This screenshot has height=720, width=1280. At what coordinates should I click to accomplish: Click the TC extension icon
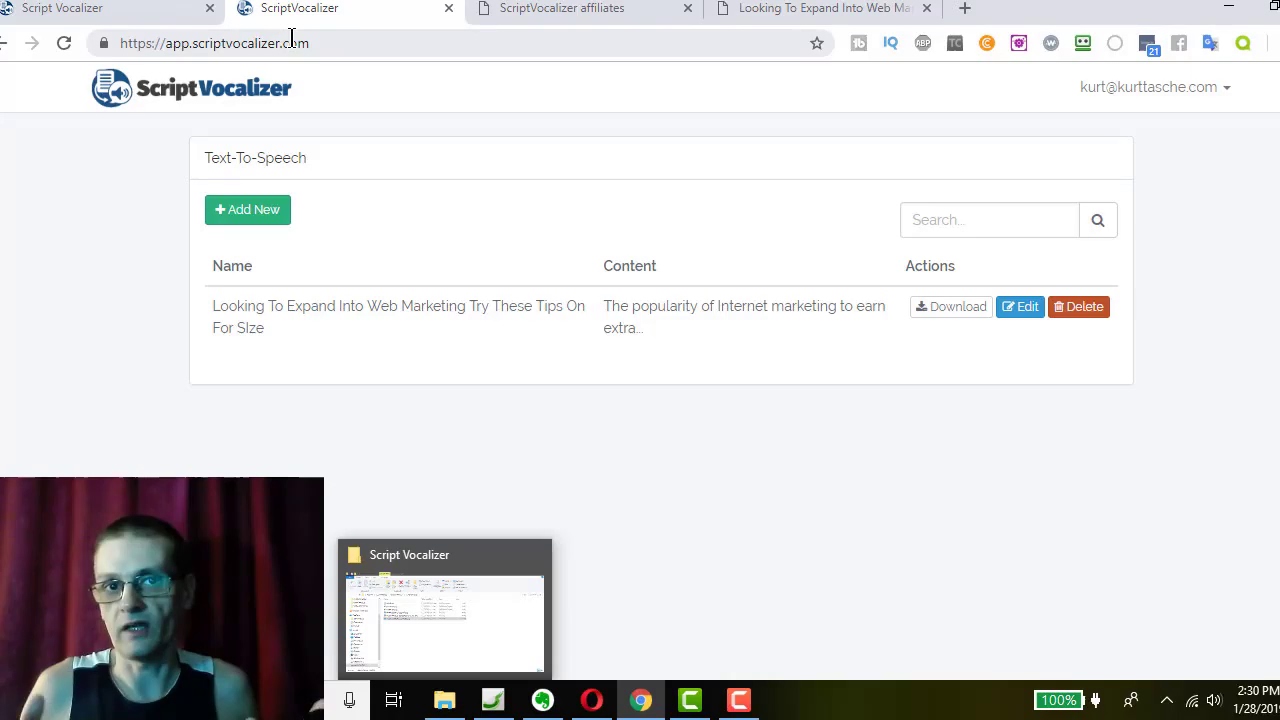[x=955, y=43]
